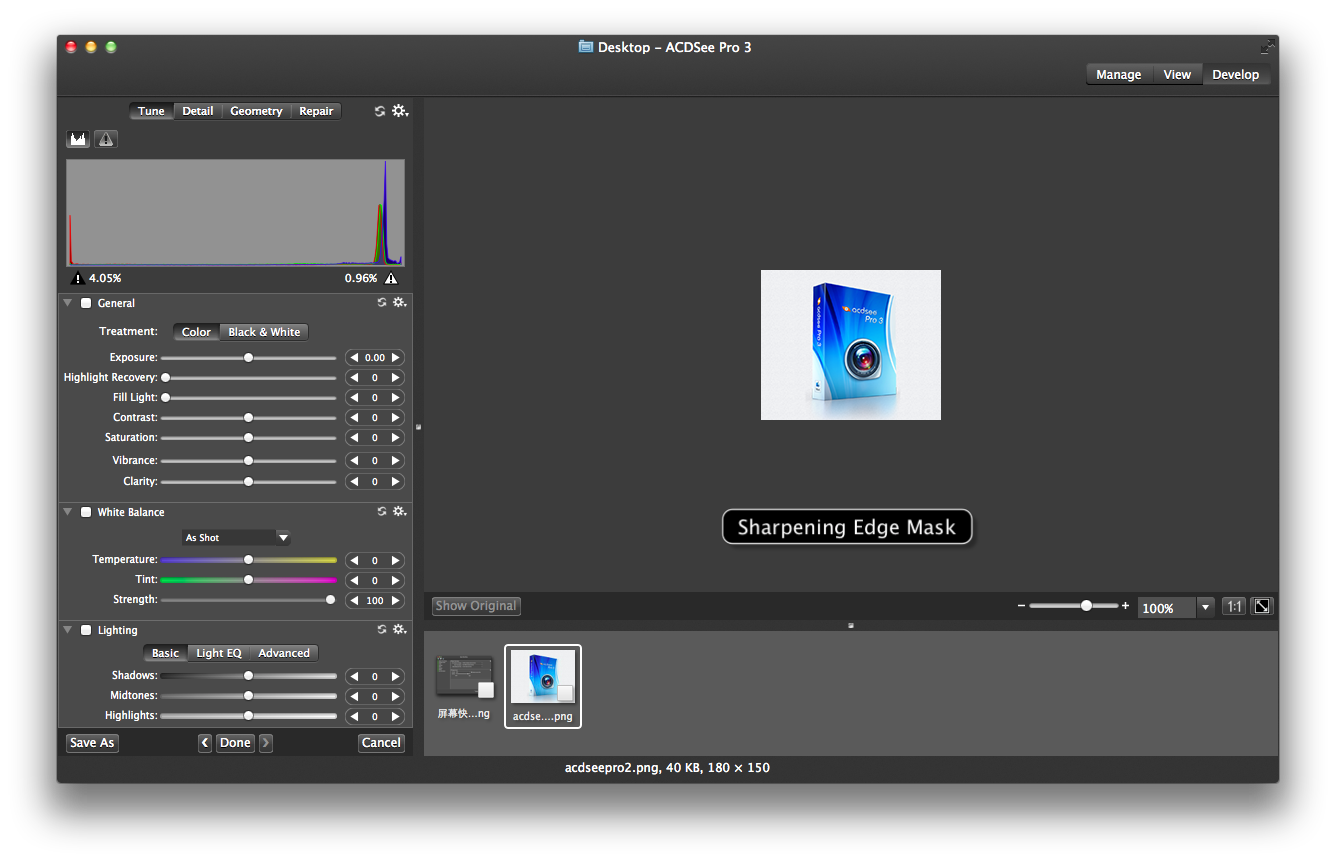Click the Highlight Recovery slider handle

click(x=166, y=378)
